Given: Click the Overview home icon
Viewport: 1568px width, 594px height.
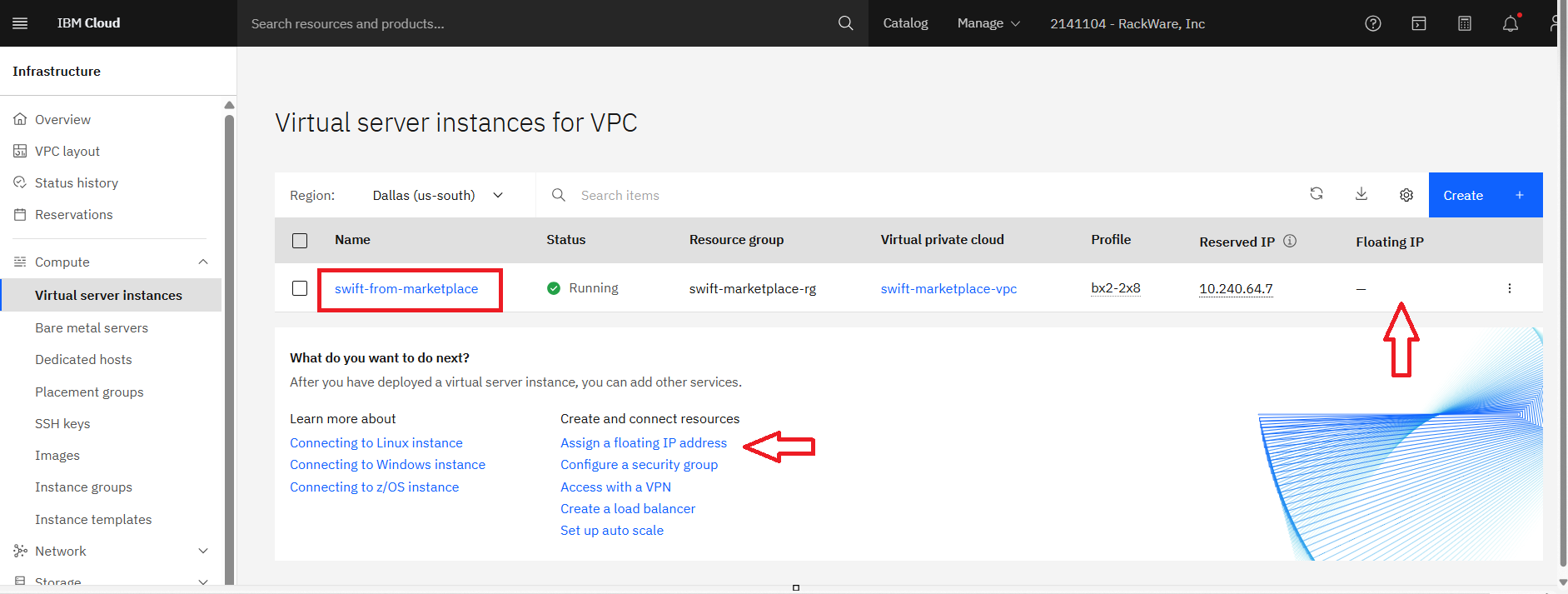Looking at the screenshot, I should 20,119.
